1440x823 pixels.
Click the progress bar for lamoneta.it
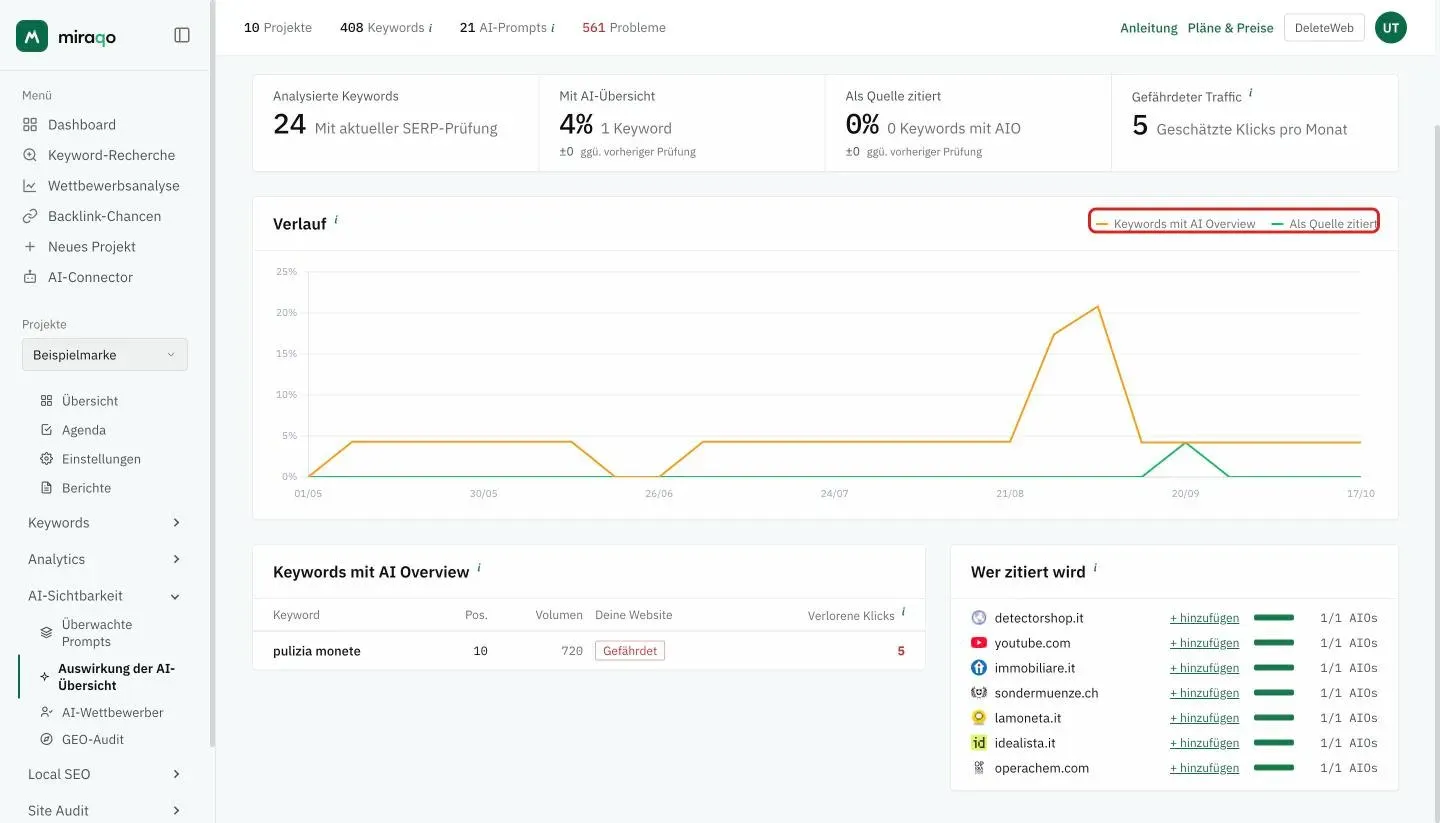click(x=1274, y=718)
